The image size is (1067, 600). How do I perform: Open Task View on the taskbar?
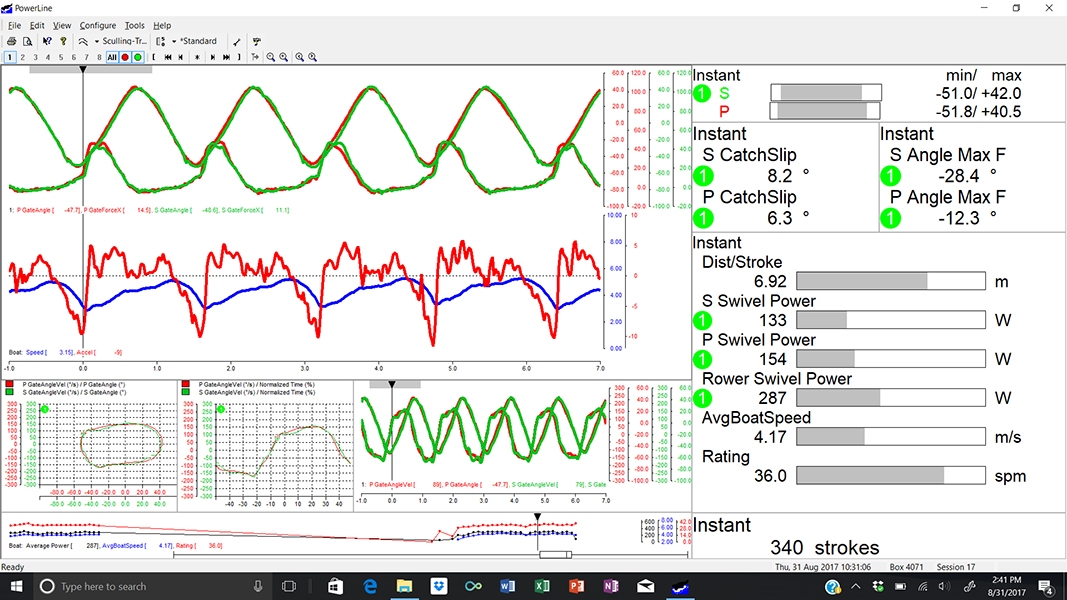289,586
